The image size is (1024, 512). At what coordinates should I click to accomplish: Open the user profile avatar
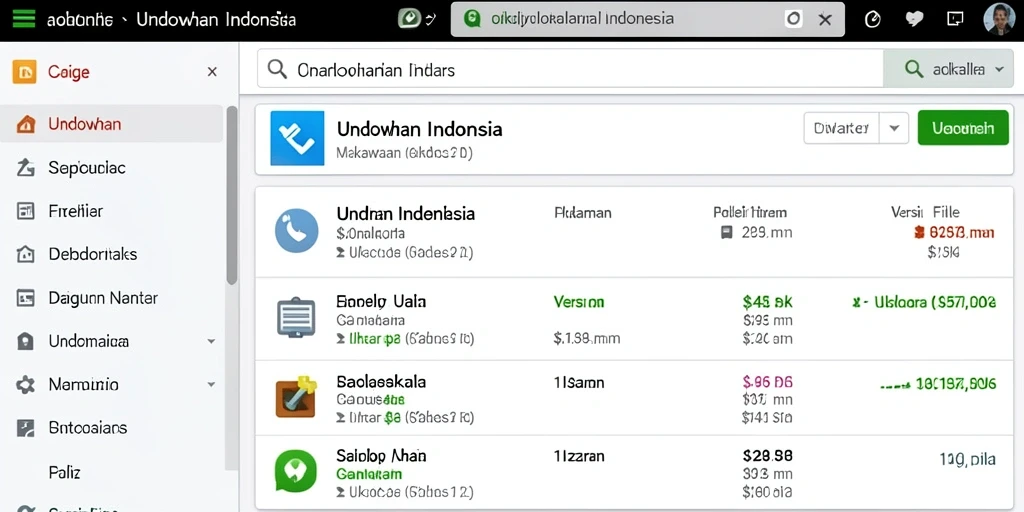point(999,19)
